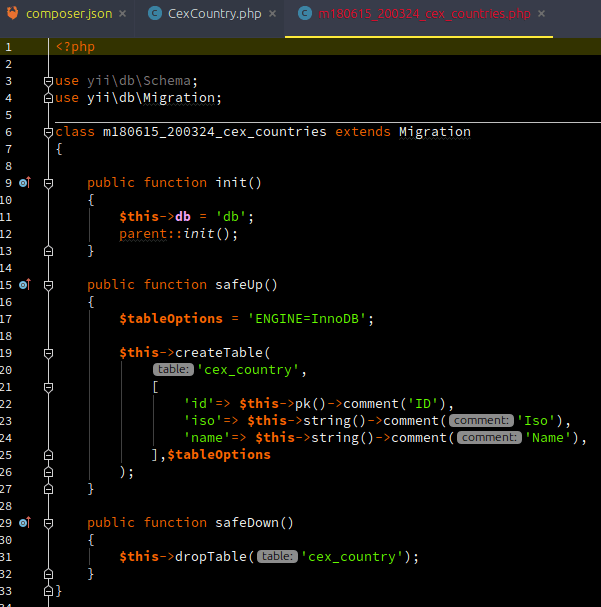This screenshot has width=601, height=607.
Task: Click the 'ENGINE=InnoDB' string
Action: click(306, 319)
